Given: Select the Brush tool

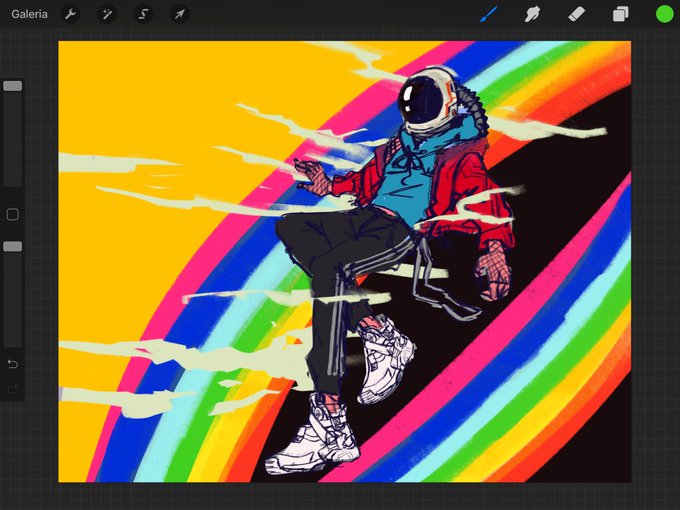Looking at the screenshot, I should pyautogui.click(x=489, y=14).
